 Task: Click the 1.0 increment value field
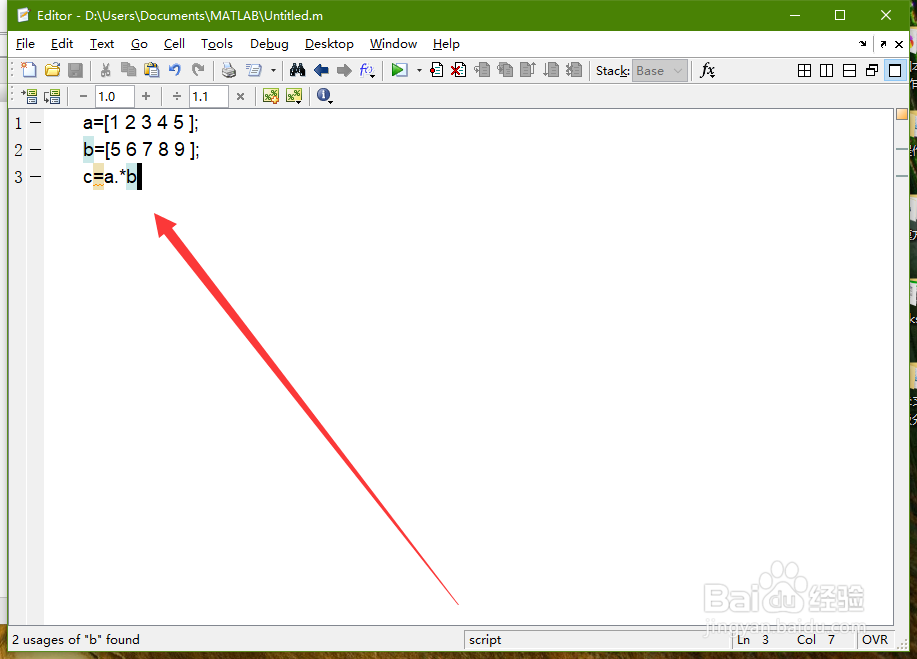(x=115, y=96)
